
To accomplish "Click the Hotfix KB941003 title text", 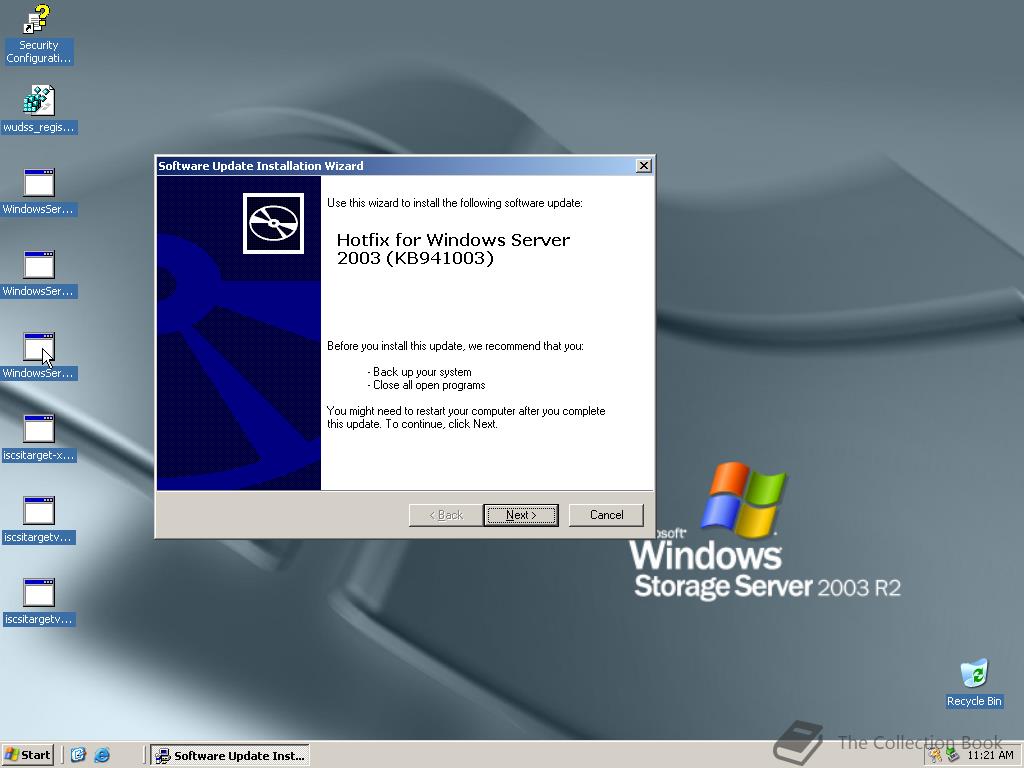I will (x=453, y=249).
